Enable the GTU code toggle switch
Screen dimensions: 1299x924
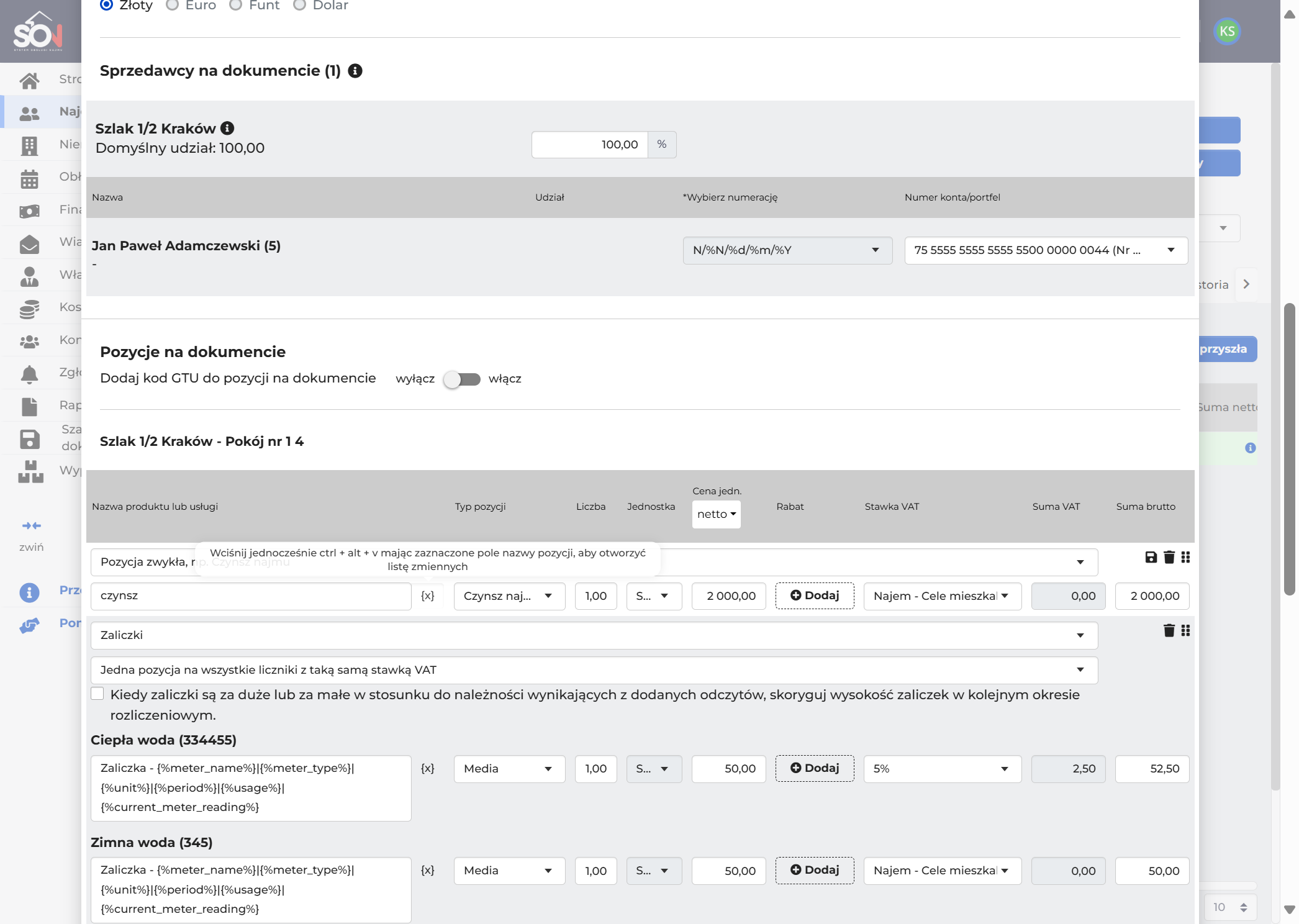(x=462, y=379)
